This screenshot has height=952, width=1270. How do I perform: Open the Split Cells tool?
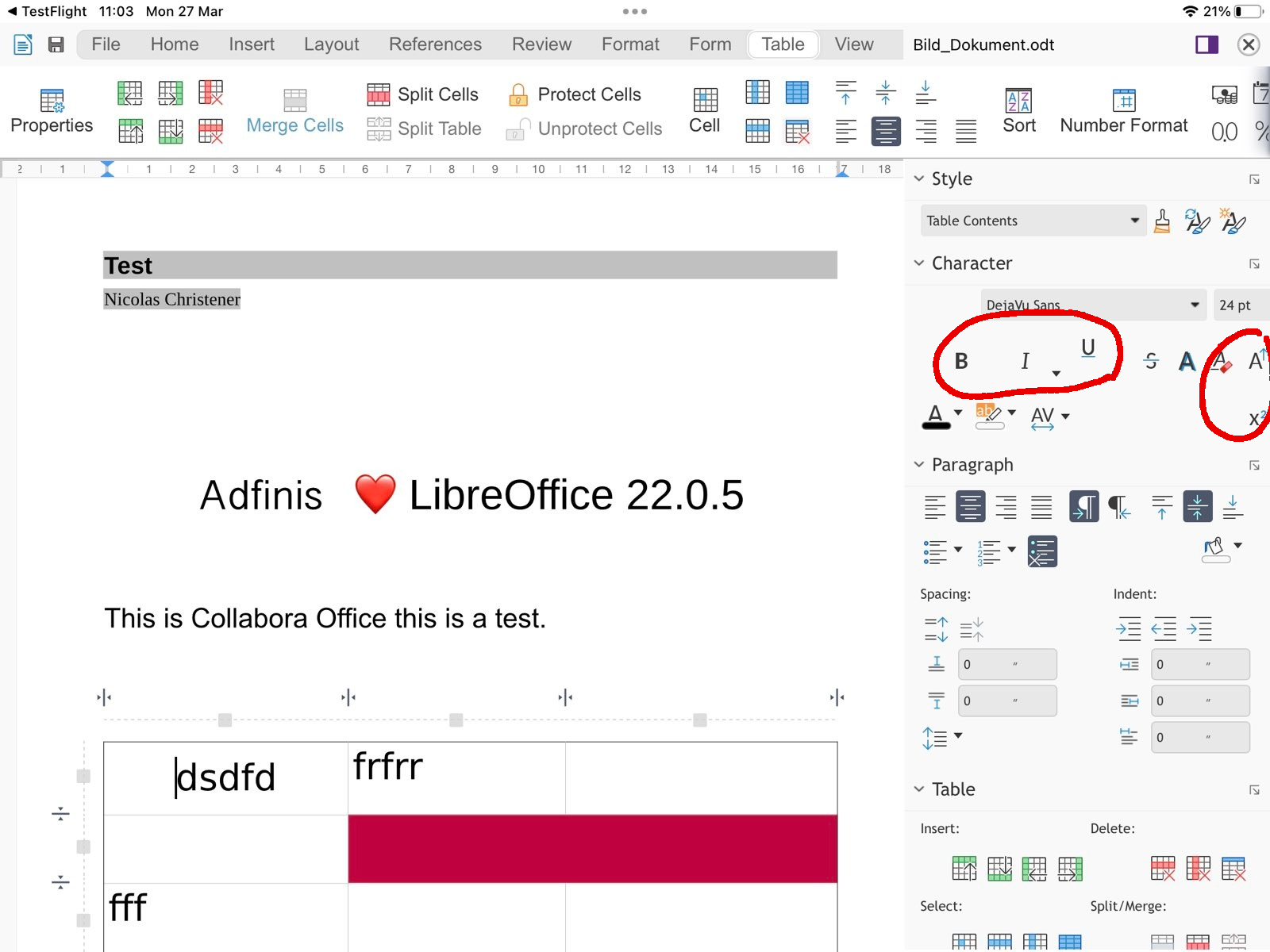(x=422, y=94)
